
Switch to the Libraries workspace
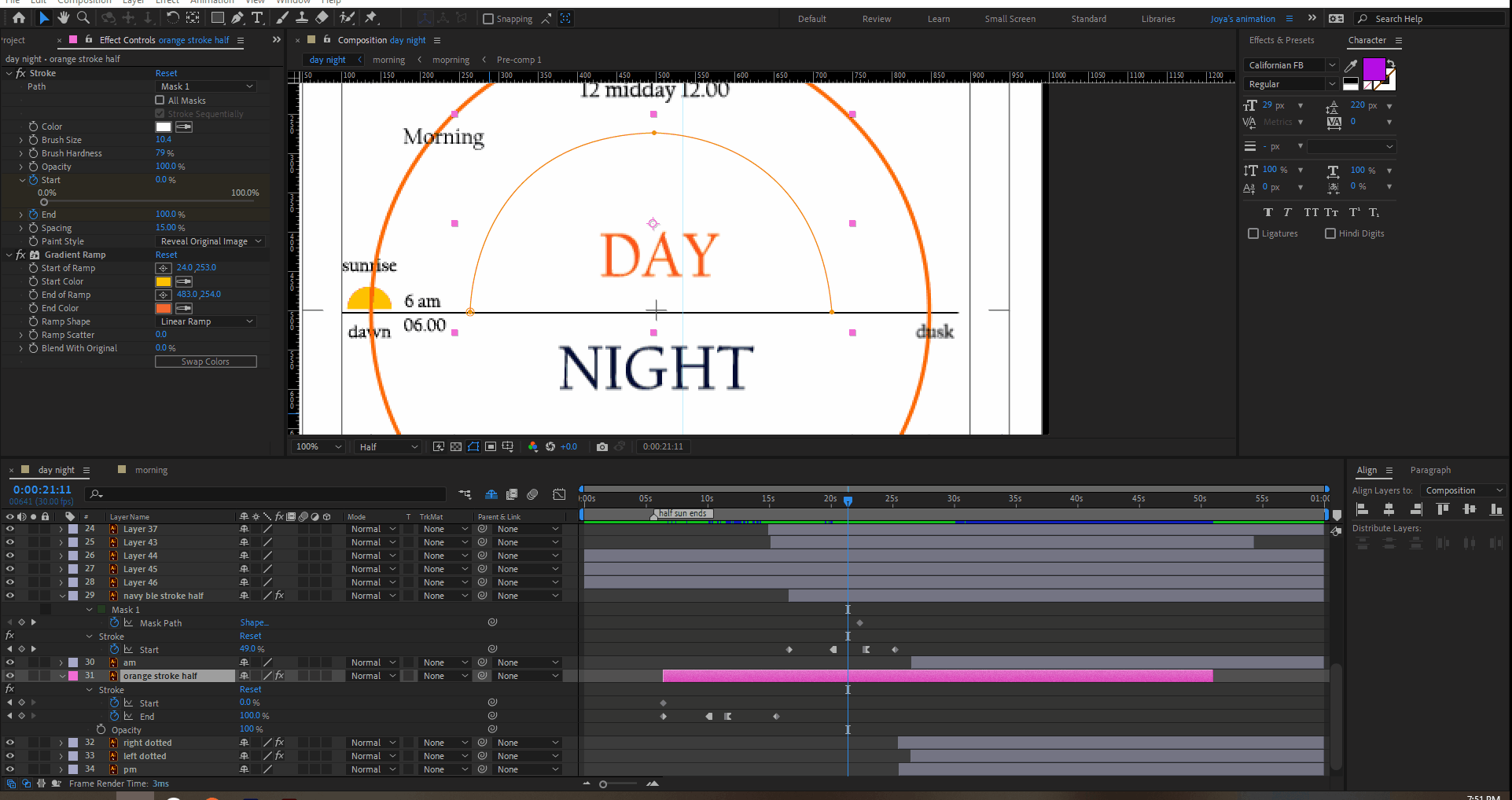click(x=1158, y=19)
